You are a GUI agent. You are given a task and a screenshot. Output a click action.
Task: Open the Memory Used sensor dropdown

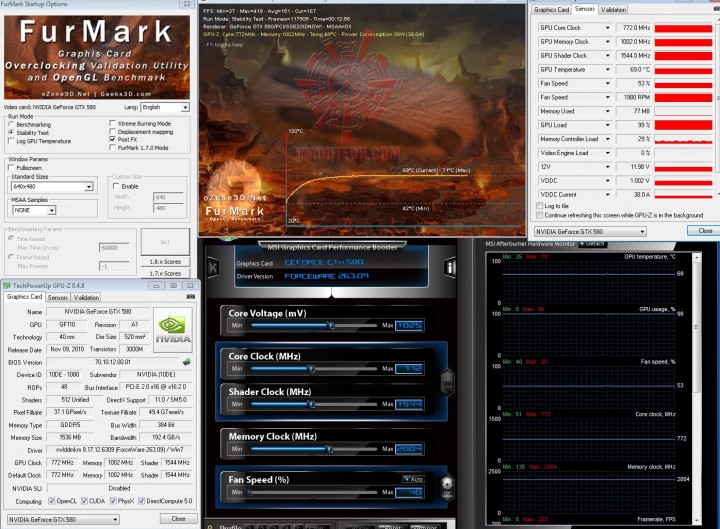pos(608,111)
